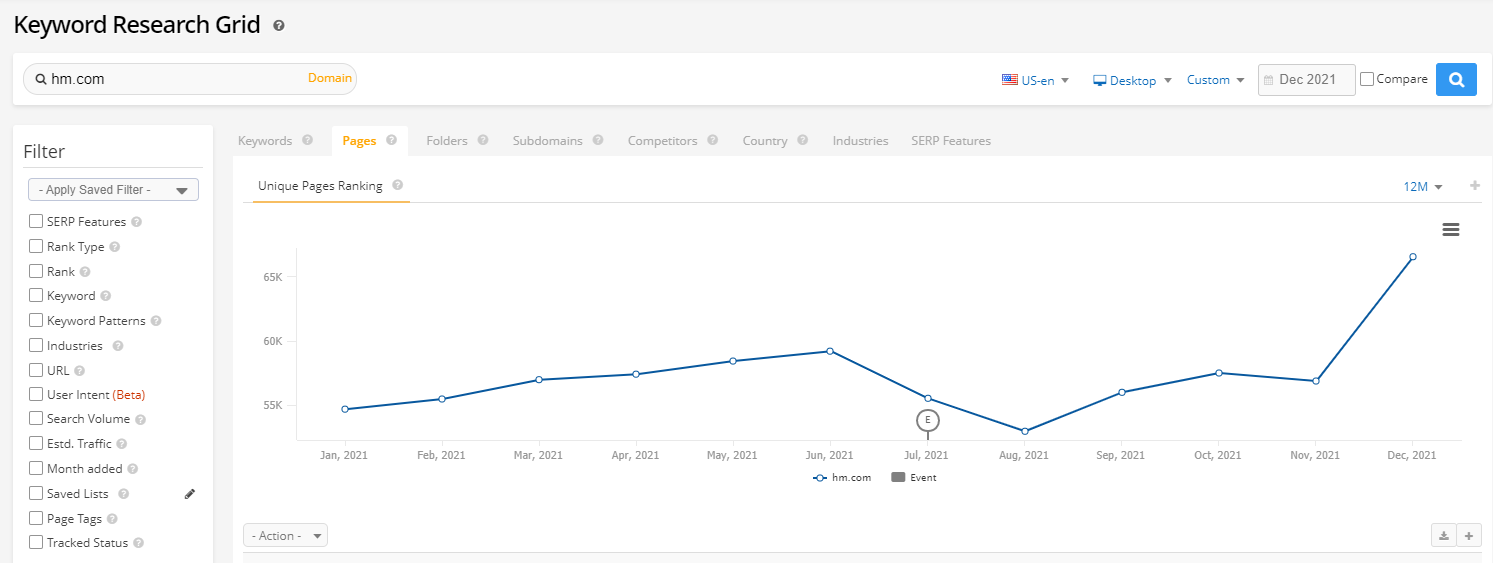Tick the User Intent (Beta) filter checkbox
The width and height of the screenshot is (1493, 563).
[36, 395]
